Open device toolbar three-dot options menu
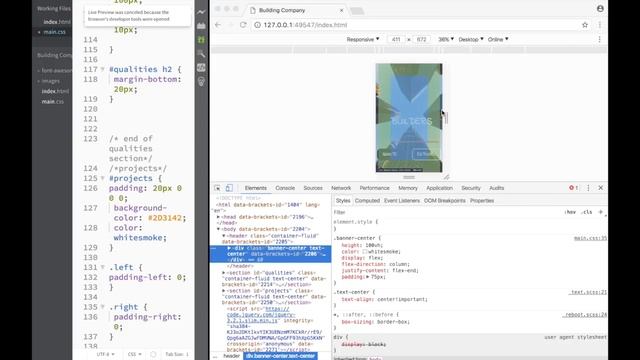This screenshot has height=360, width=640. pyautogui.click(x=600, y=39)
